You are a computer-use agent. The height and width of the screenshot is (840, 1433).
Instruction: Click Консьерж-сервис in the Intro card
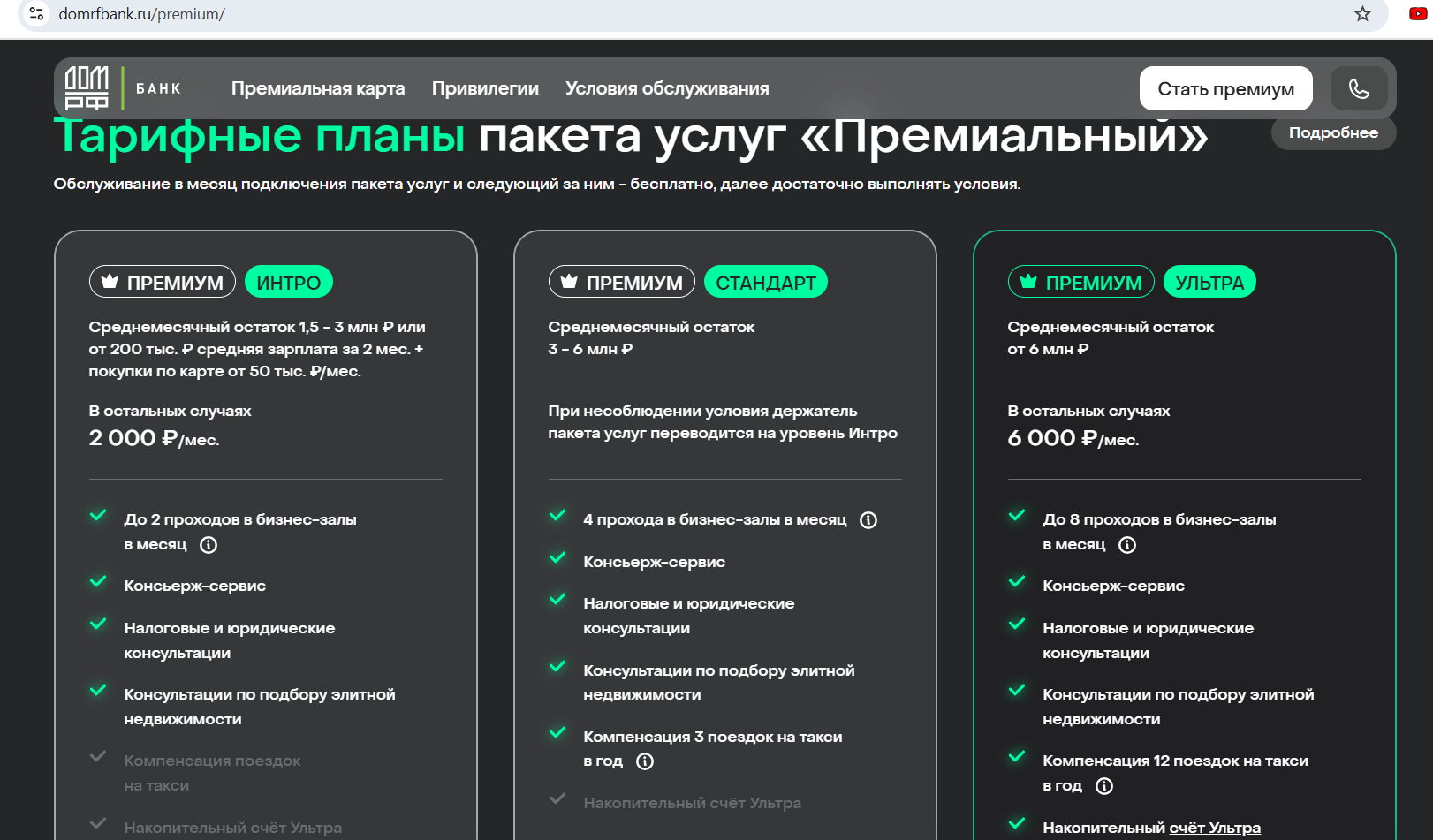(195, 586)
